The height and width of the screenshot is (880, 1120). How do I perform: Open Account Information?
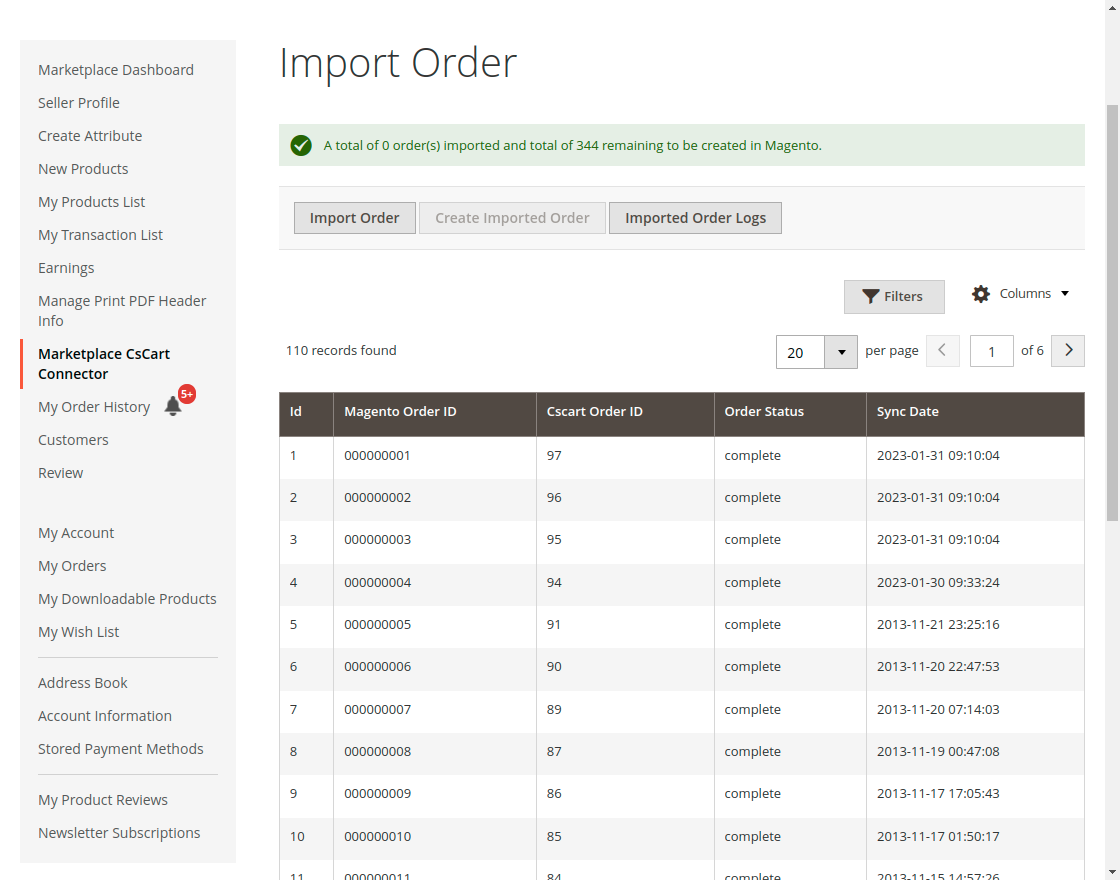[x=105, y=716]
